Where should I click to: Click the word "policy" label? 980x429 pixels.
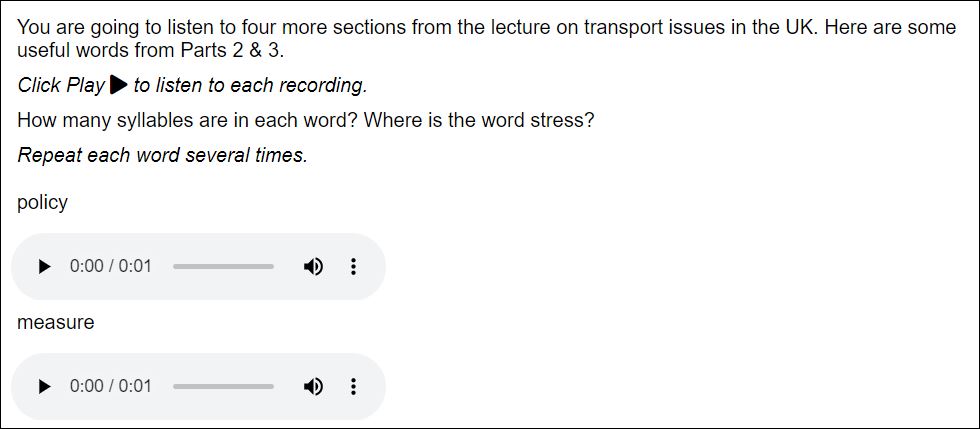[43, 202]
